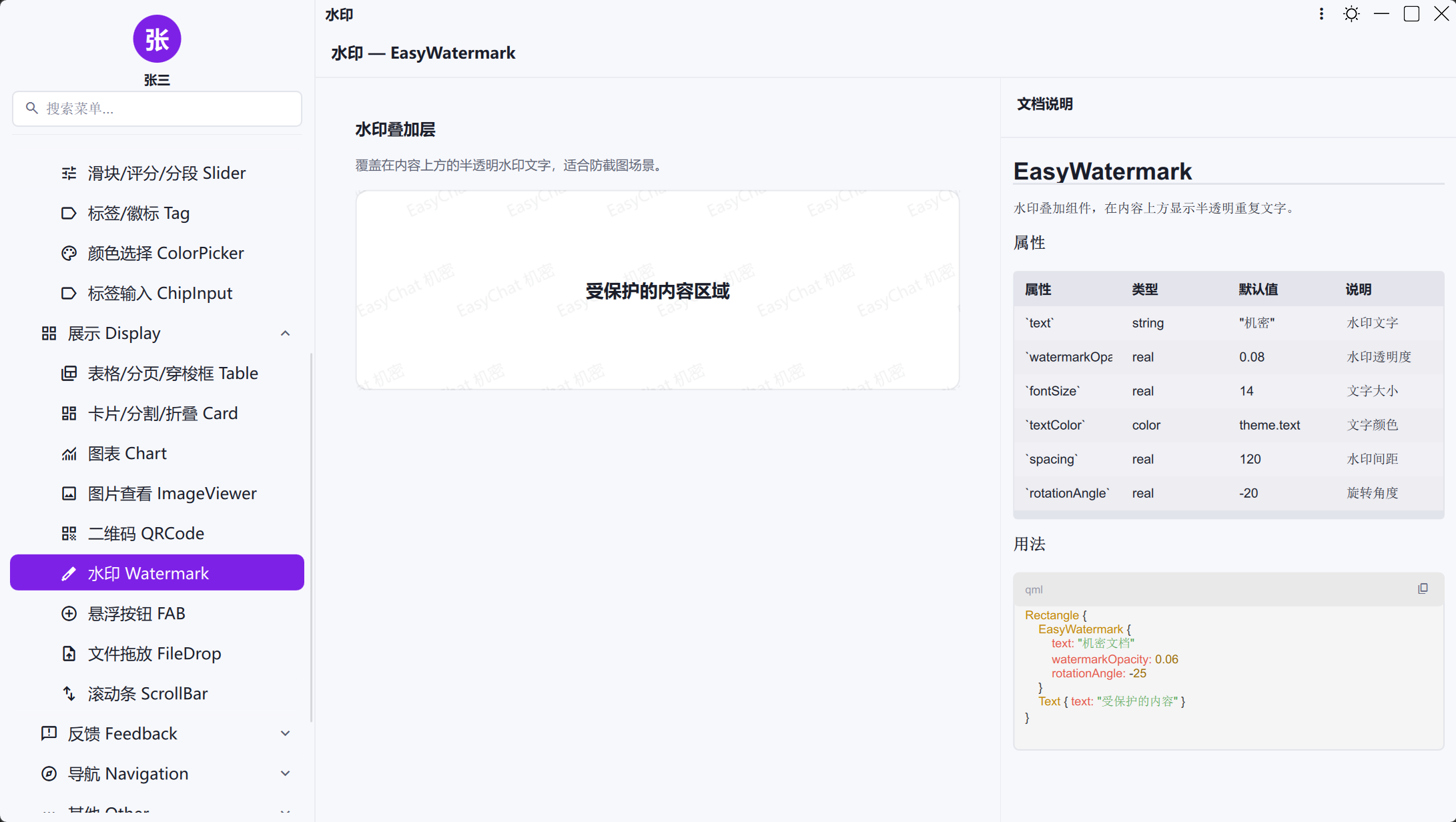Select 水印 Watermark menu item
1456x822 pixels.
[157, 572]
